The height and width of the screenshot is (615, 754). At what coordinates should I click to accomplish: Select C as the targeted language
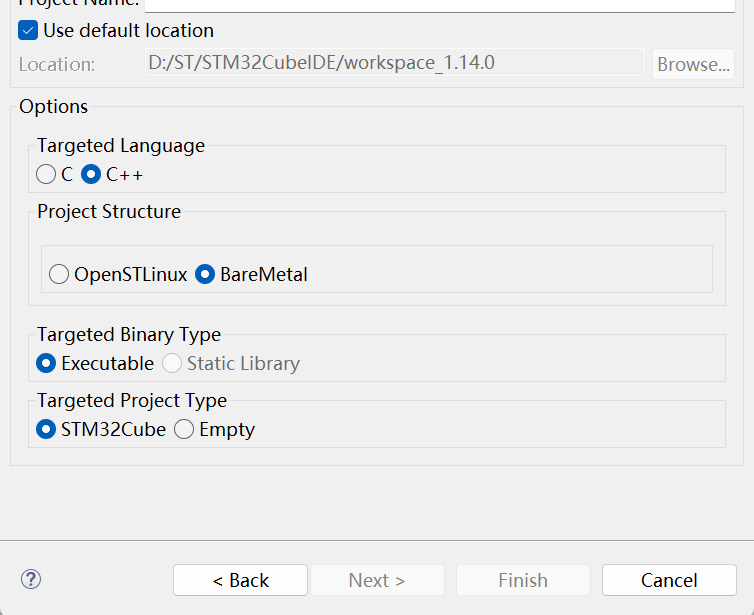point(46,174)
